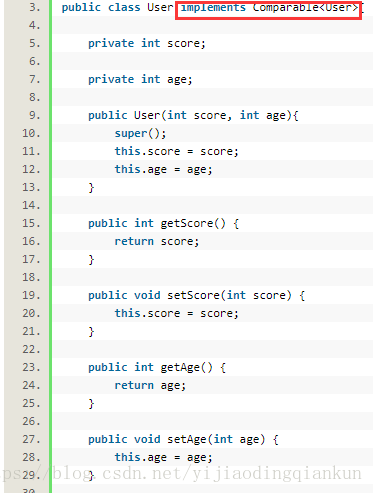The image size is (373, 493).
Task: Click 'this.score = score;' on line 20
Action: (x=176, y=313)
